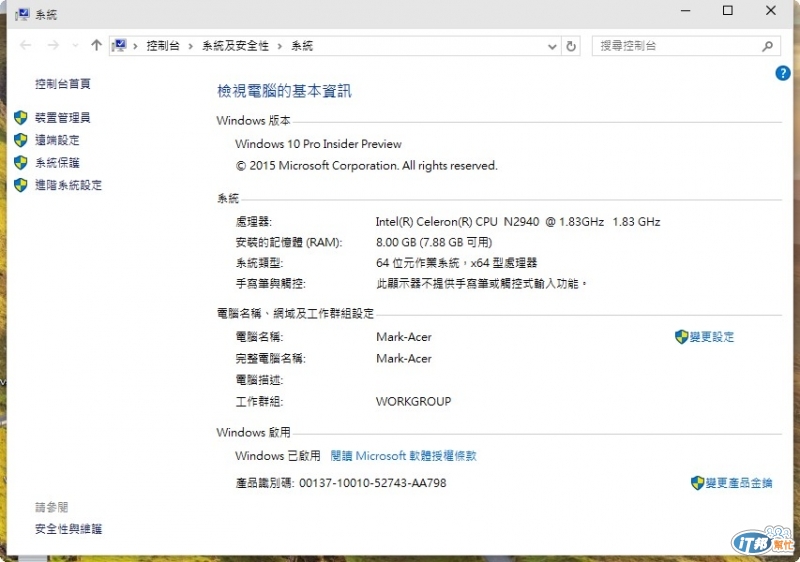Click the pen and touch value 此顯示器不提供手寫筆

point(482,284)
